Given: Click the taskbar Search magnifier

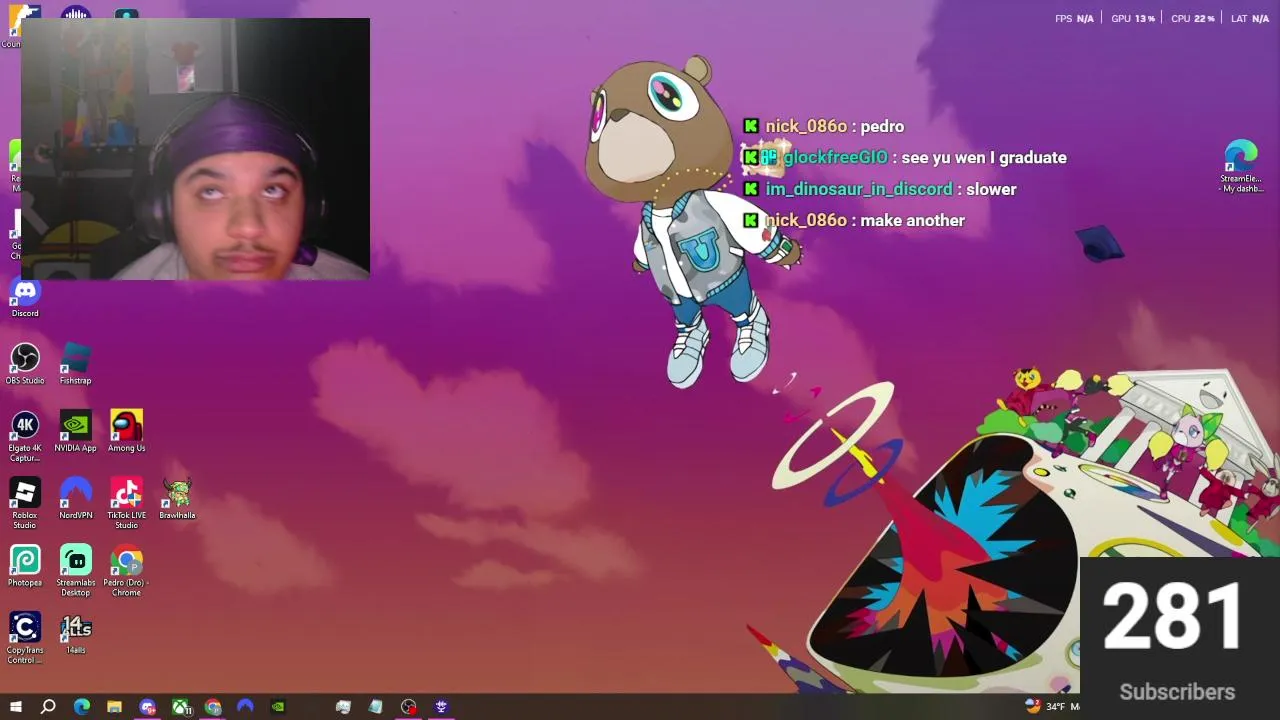Looking at the screenshot, I should coord(48,707).
